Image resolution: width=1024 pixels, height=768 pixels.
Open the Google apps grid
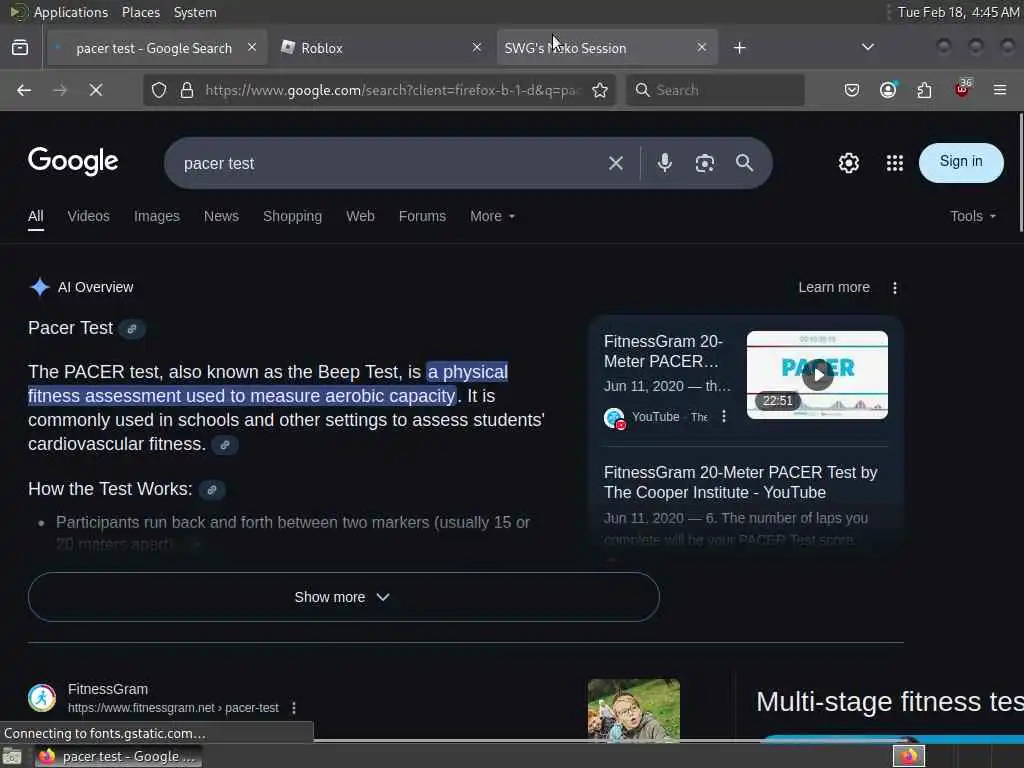tap(895, 163)
